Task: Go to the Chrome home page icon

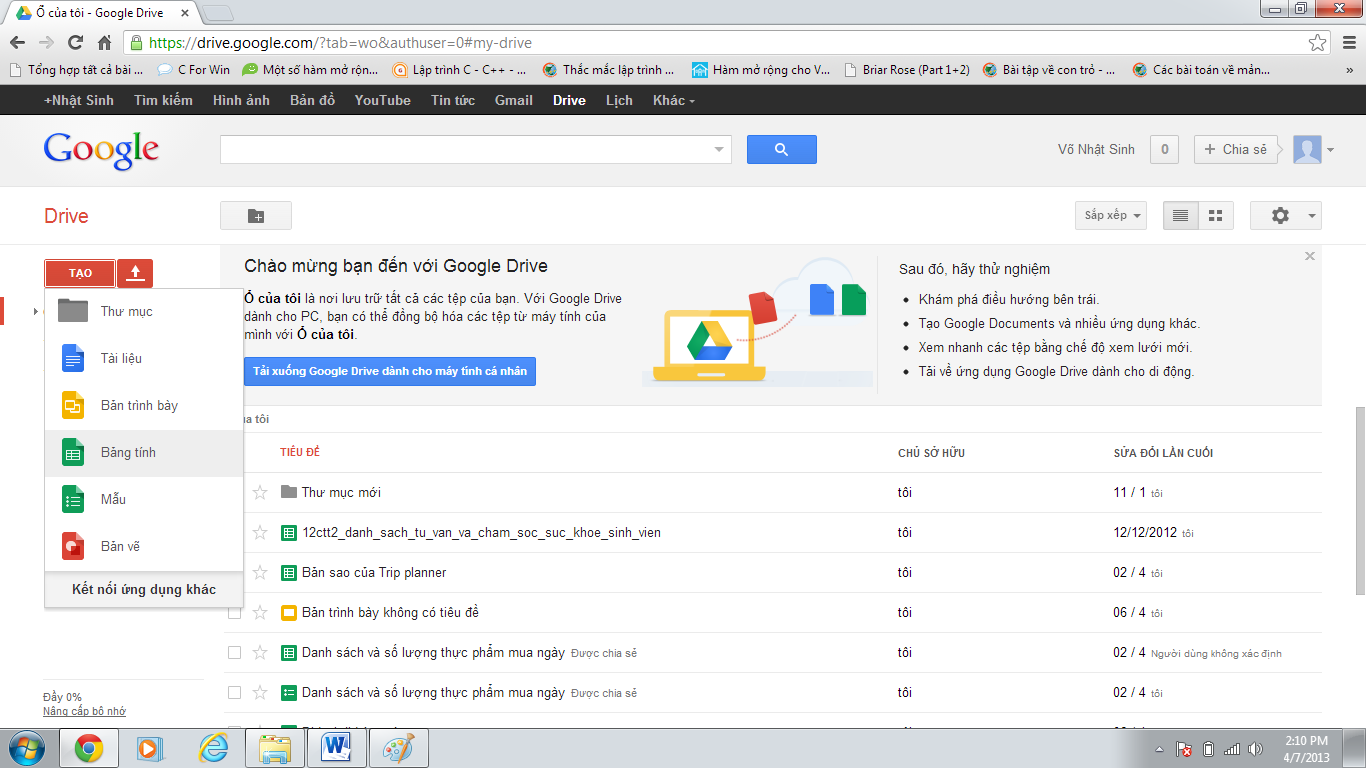Action: [x=104, y=43]
